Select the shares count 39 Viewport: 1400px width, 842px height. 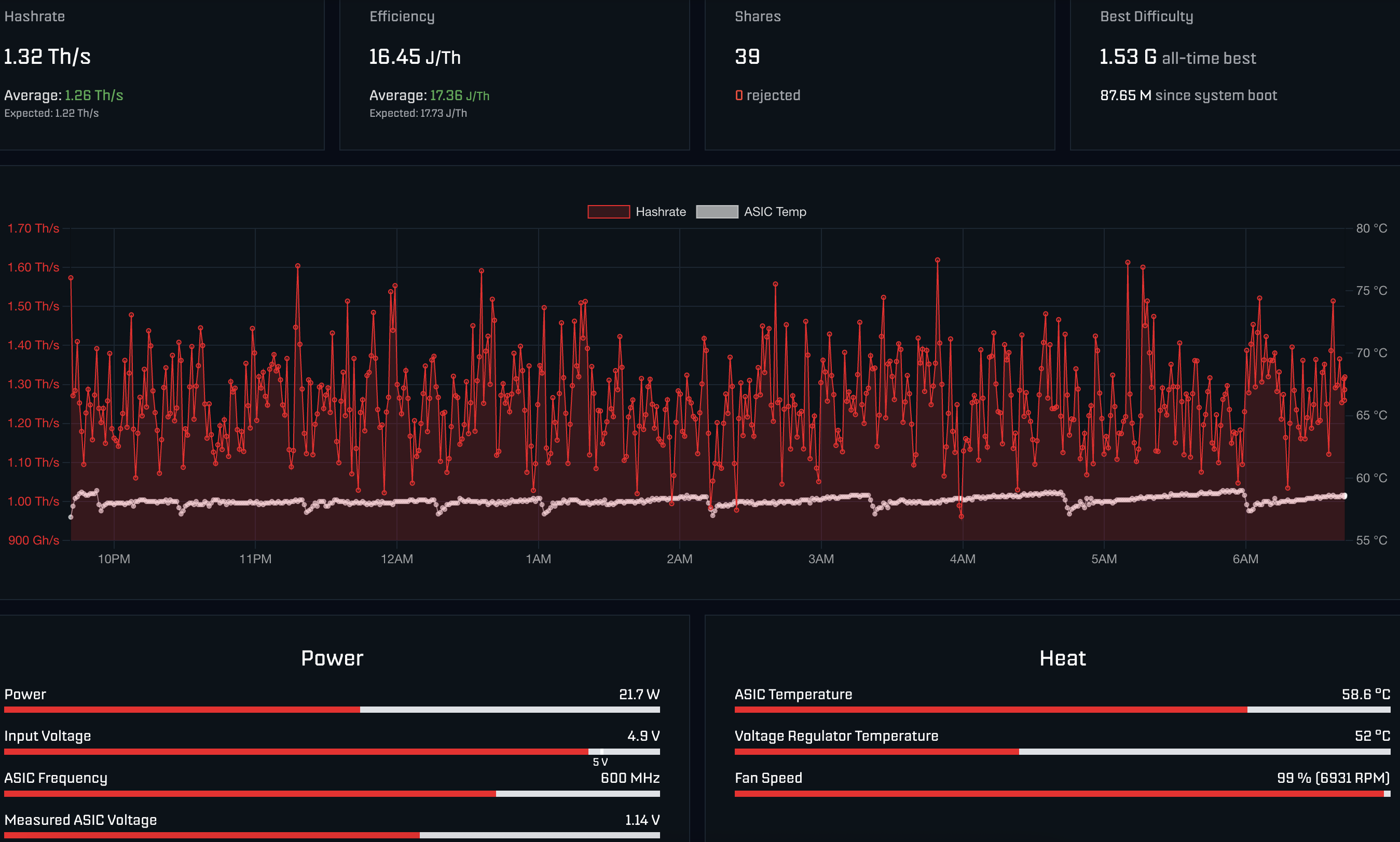pyautogui.click(x=747, y=57)
